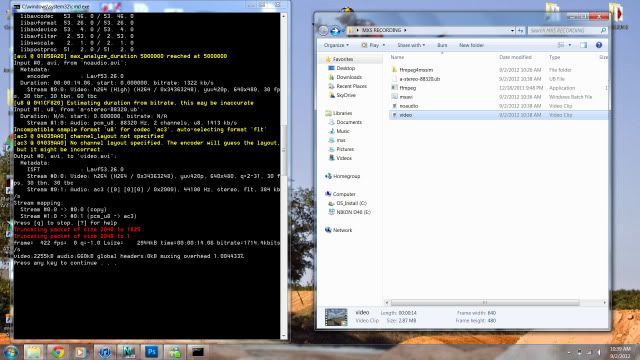Click the search magnifier icon in Explorer
This screenshot has width=640, height=360.
tap(603, 31)
